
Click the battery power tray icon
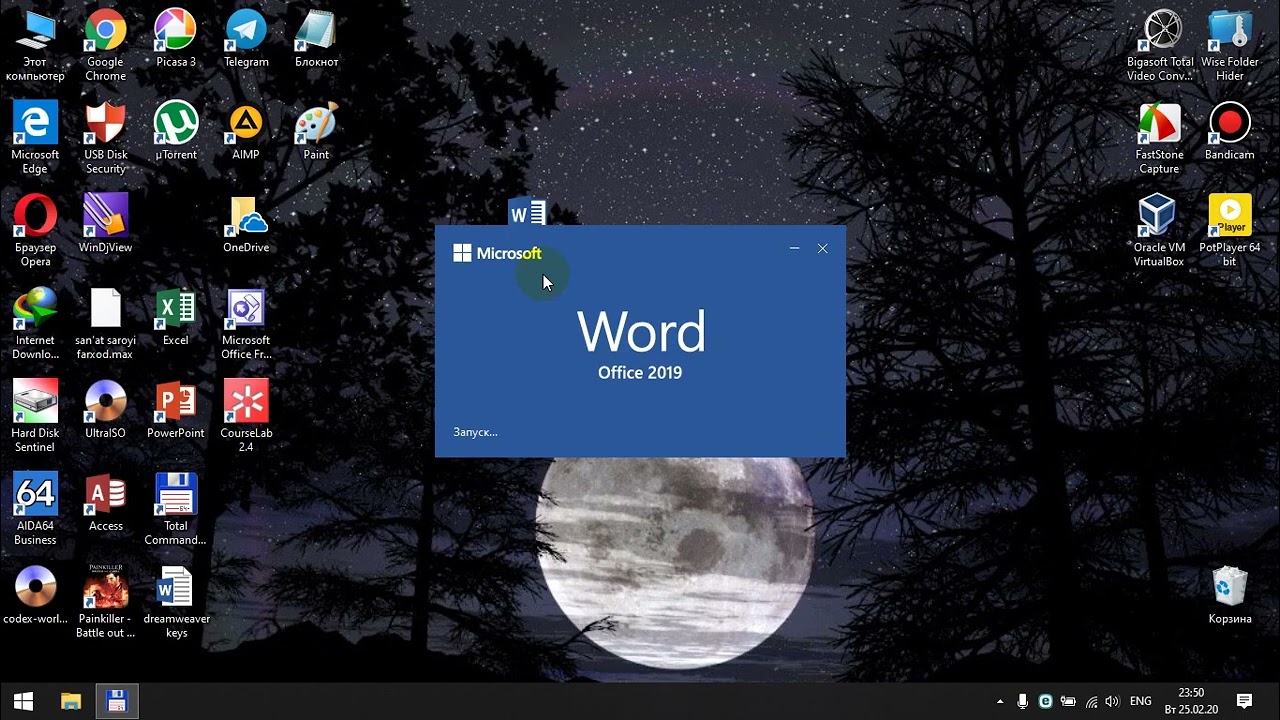1068,702
